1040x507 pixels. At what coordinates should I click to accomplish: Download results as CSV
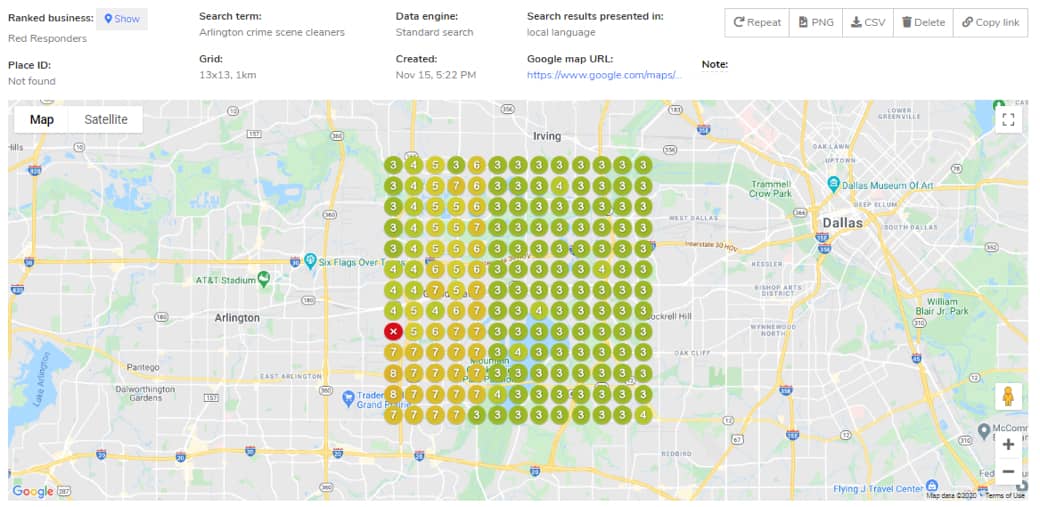click(x=866, y=23)
